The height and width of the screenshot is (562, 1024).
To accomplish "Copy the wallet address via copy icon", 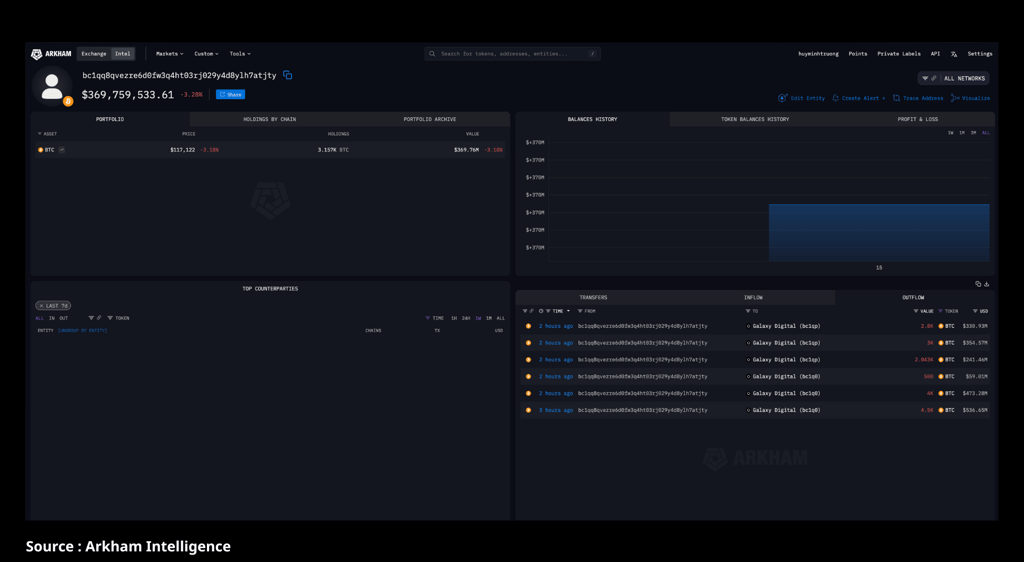I will [287, 75].
